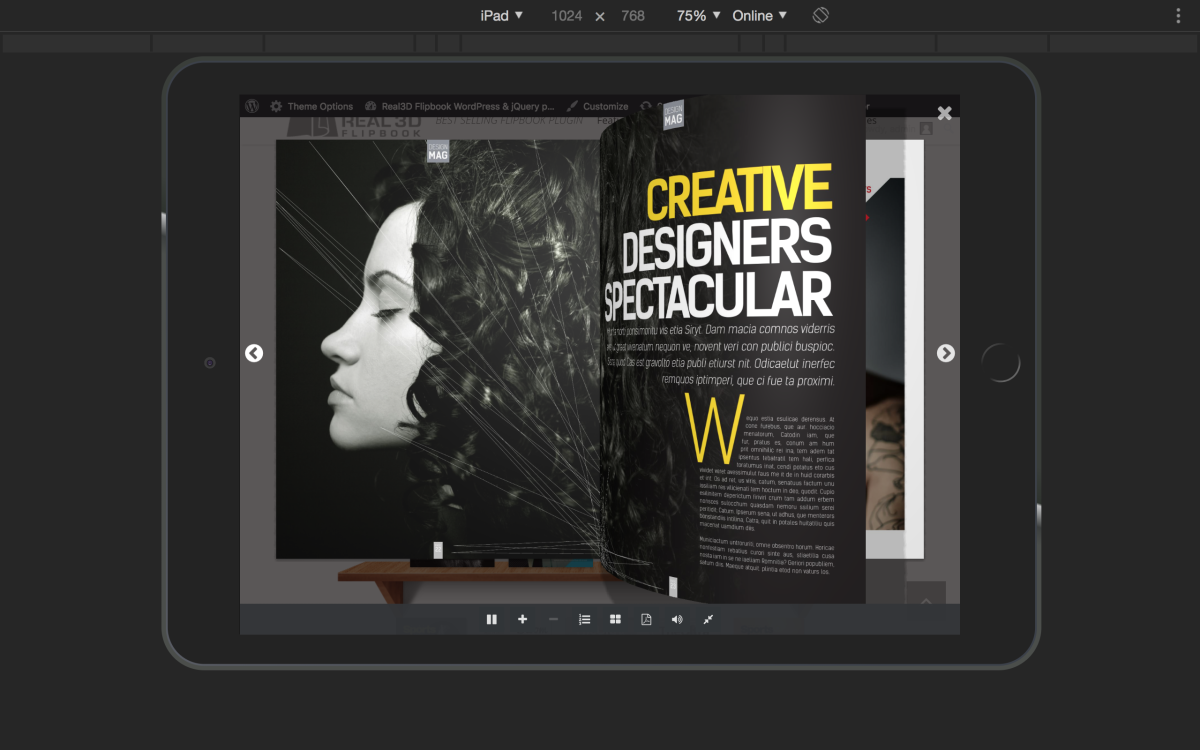Image resolution: width=1200 pixels, height=750 pixels.
Task: Click the WordPress logo in the admin bar
Action: (253, 105)
